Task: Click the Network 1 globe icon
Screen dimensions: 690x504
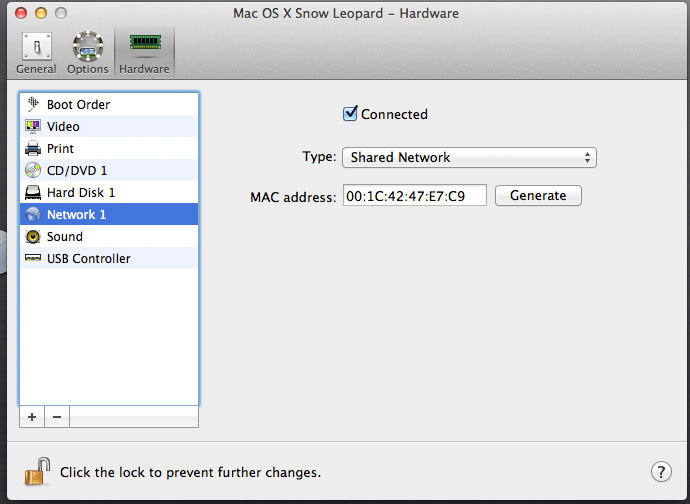Action: pyautogui.click(x=33, y=214)
